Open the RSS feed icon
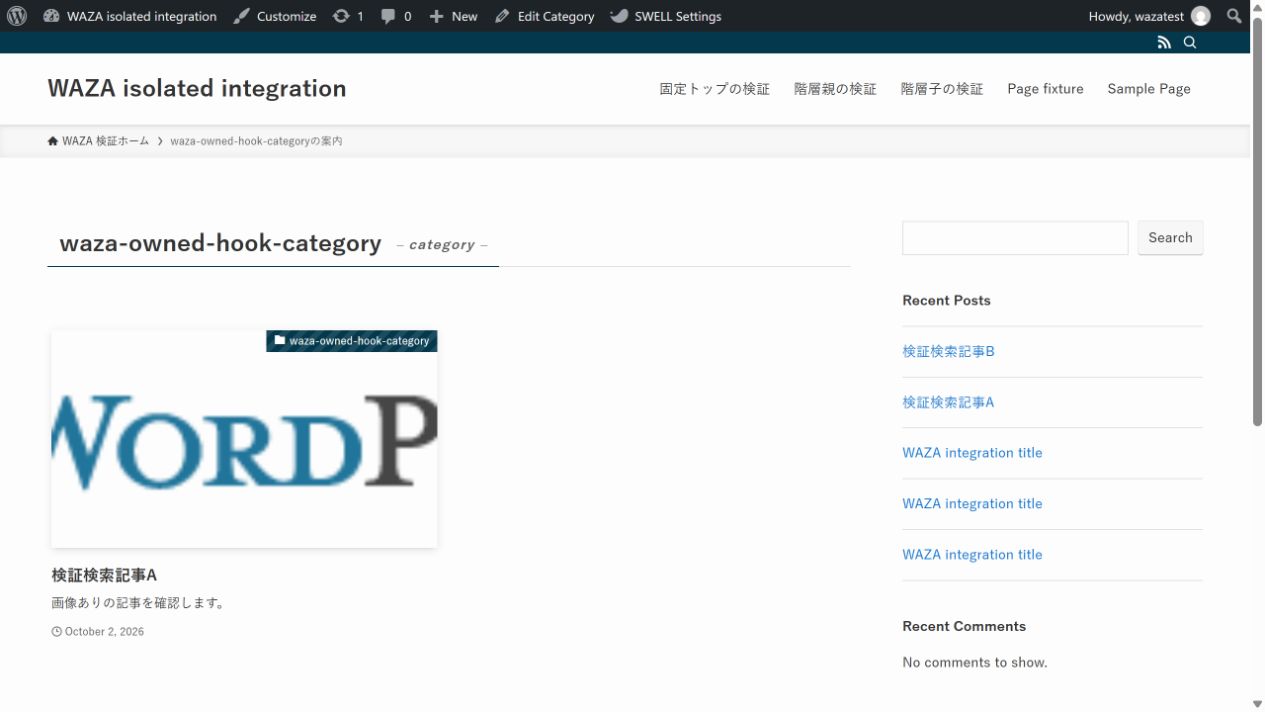1265x712 pixels. [x=1164, y=42]
